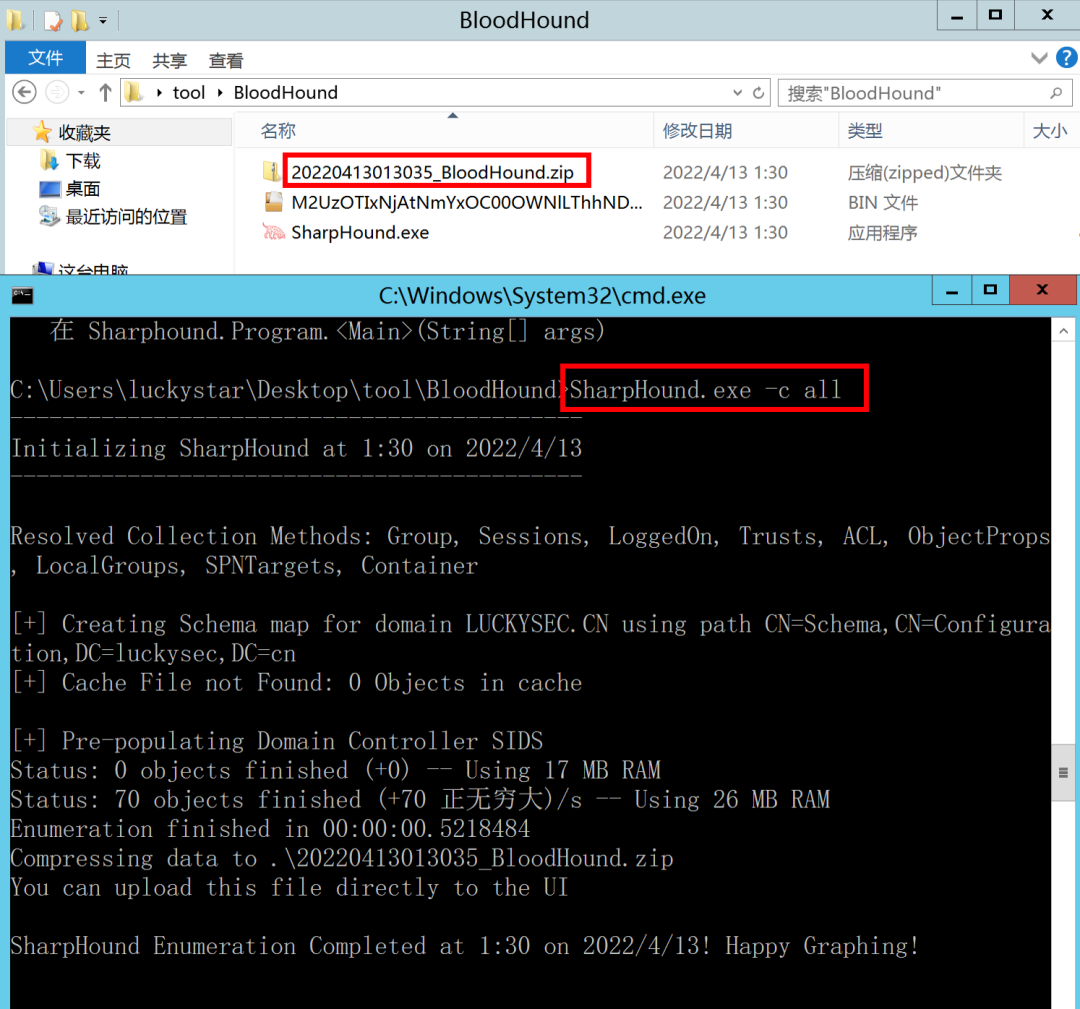
Task: Click the SharpHound.exe application icon
Action: [x=273, y=232]
